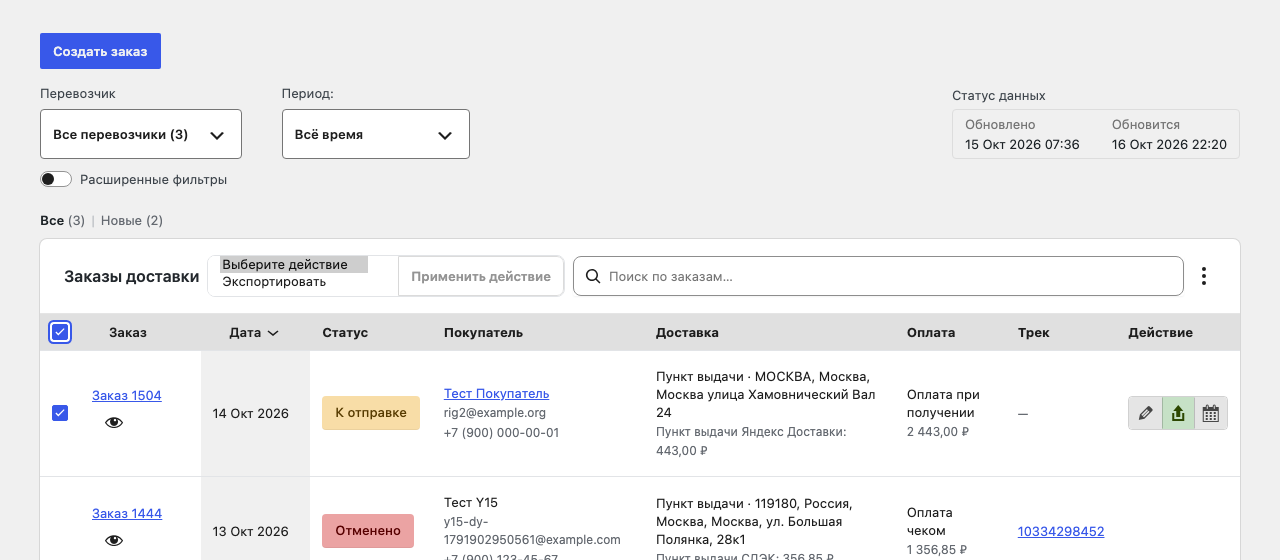
Task: Click the Создать заказ button
Action: click(100, 51)
